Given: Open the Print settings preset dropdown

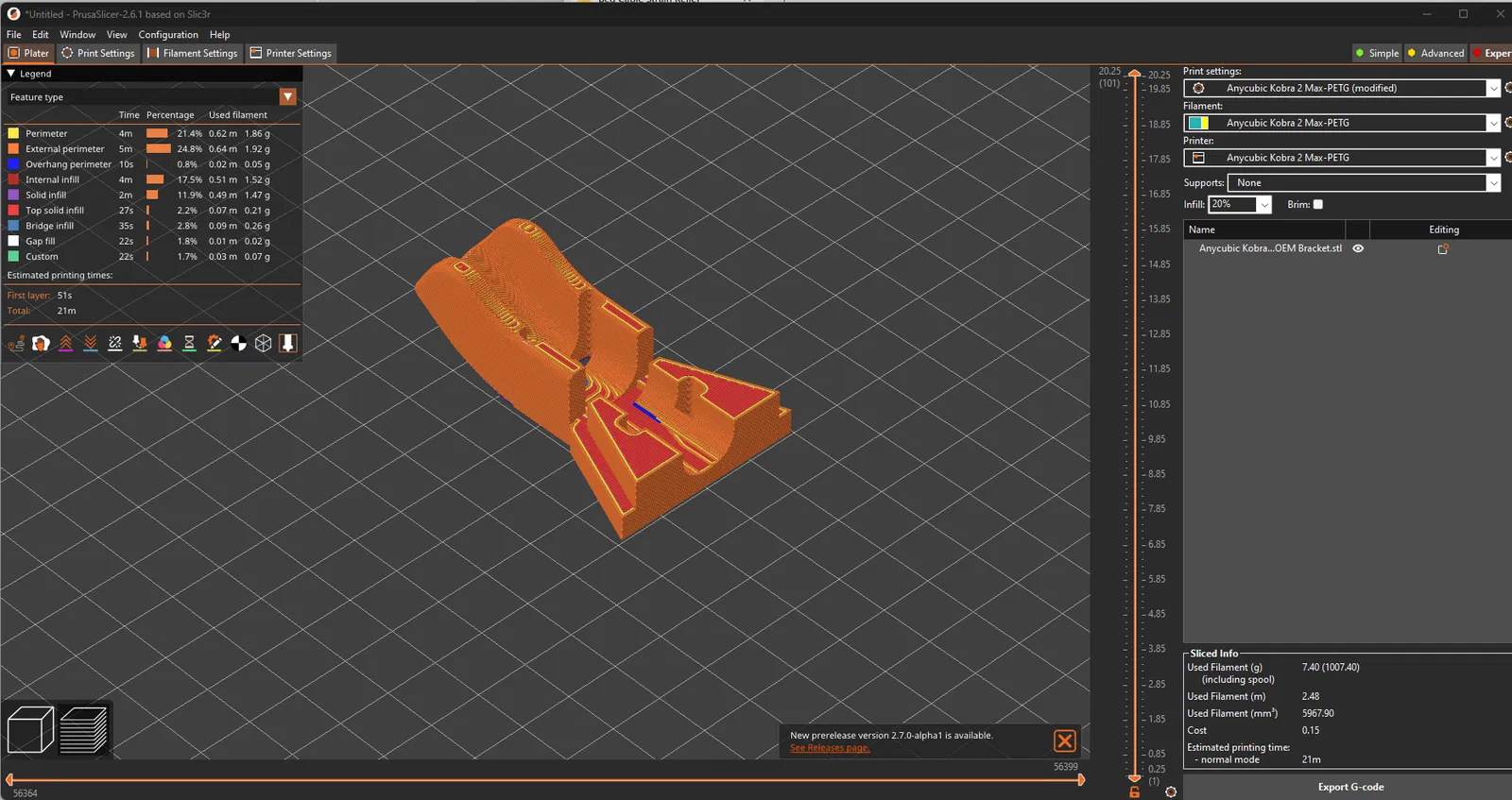Looking at the screenshot, I should (x=1493, y=88).
